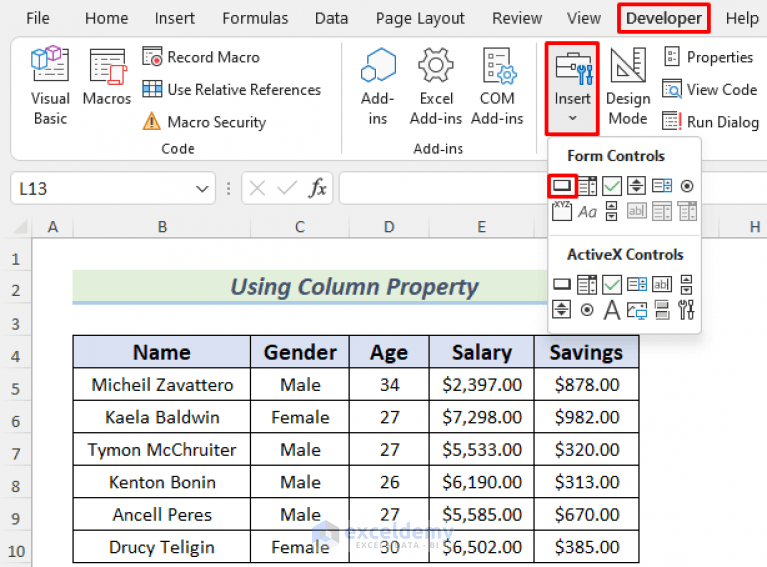Viewport: 767px width, 567px height.
Task: Select cell Ancell Peres
Action: (x=162, y=515)
